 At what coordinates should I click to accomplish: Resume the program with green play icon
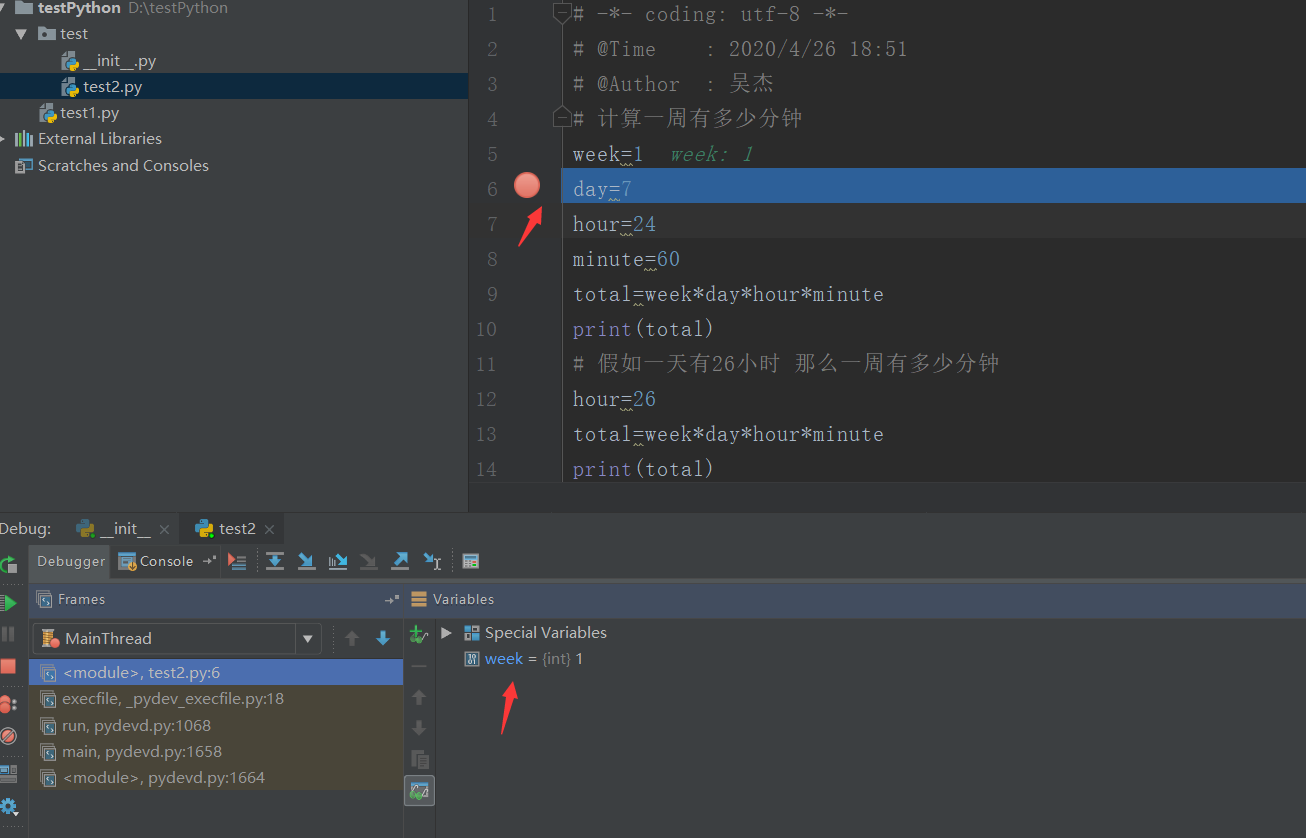click(11, 604)
